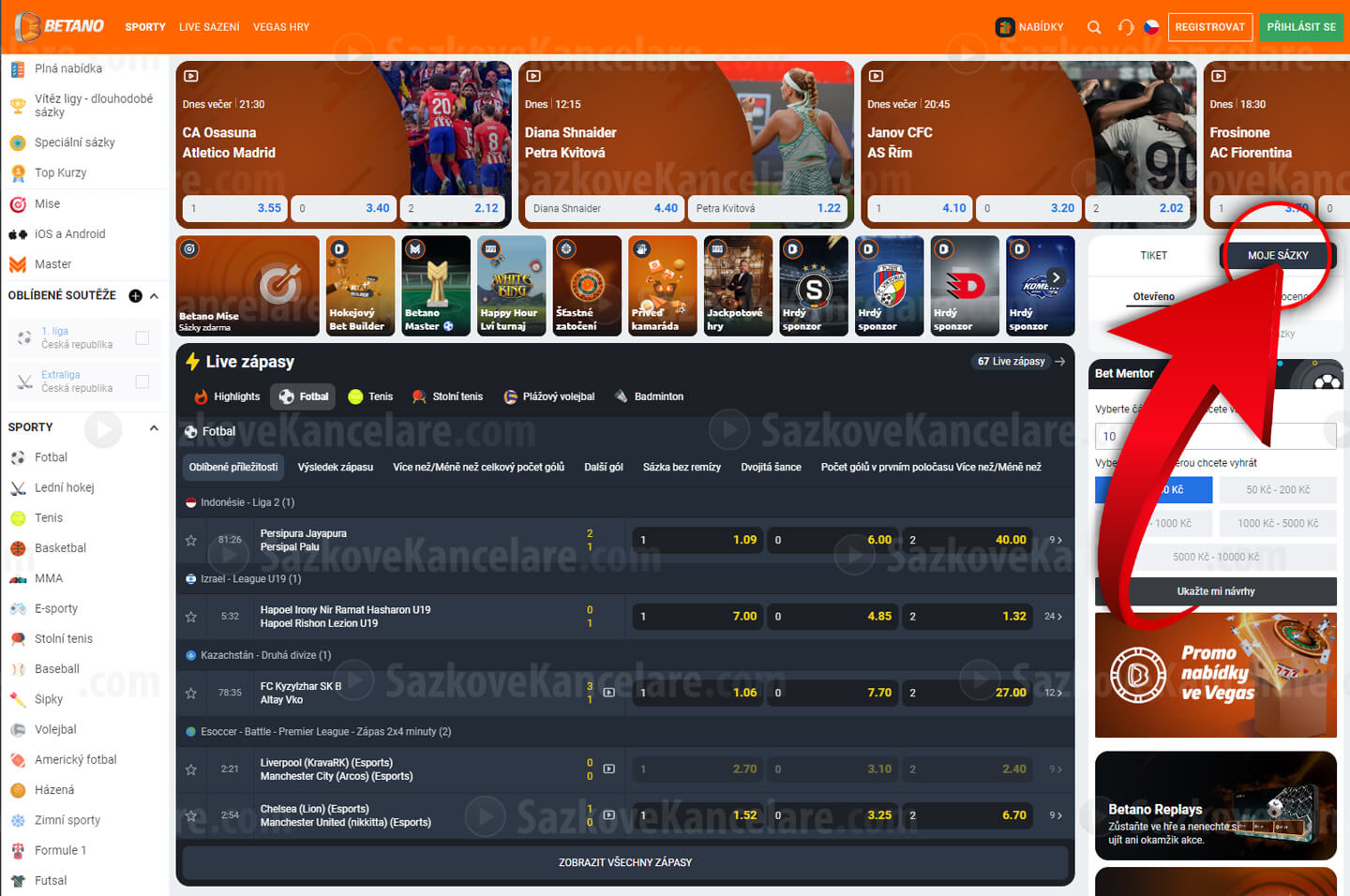This screenshot has height=896, width=1350.
Task: Open Lední hokej in sidebar
Action: coord(64,487)
